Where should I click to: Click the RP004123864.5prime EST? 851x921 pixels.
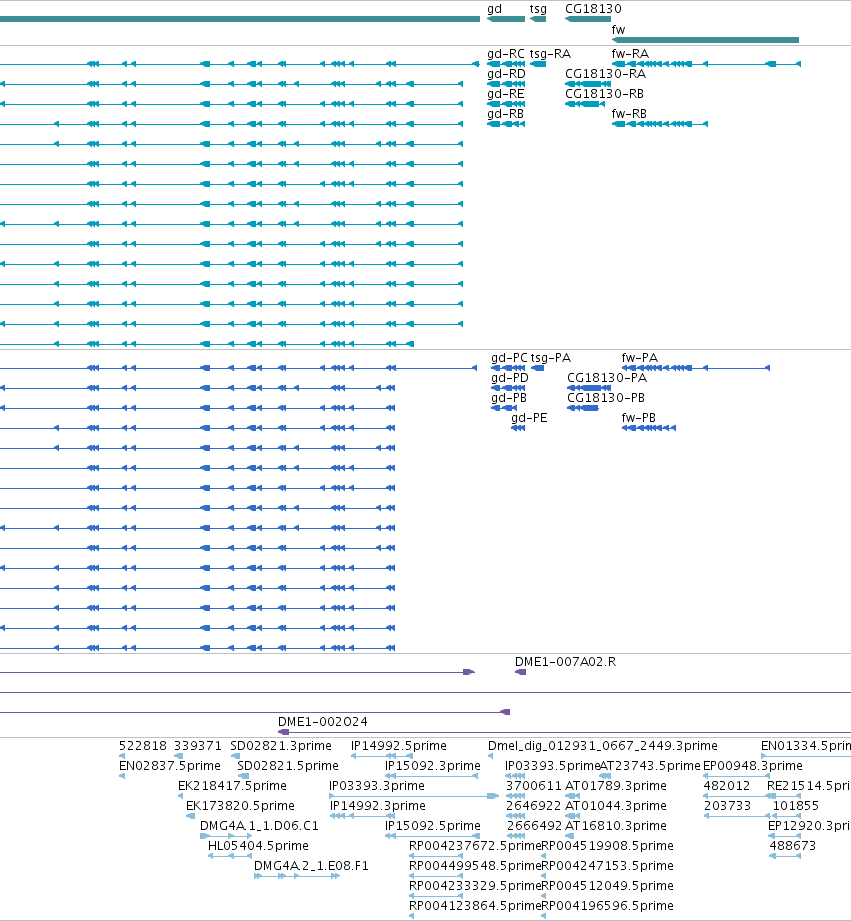pos(412,916)
